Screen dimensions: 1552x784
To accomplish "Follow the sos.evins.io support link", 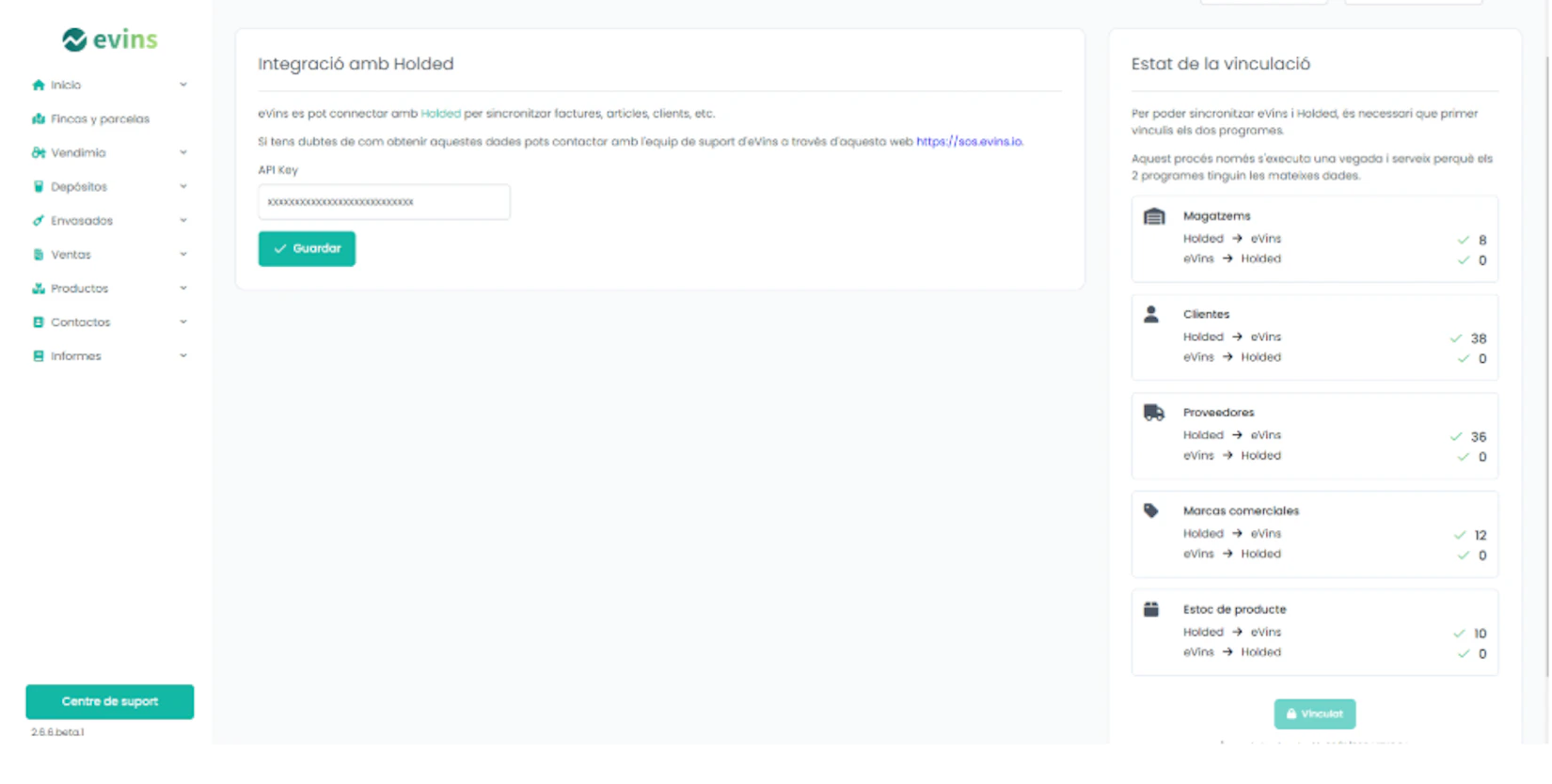I will (x=969, y=141).
